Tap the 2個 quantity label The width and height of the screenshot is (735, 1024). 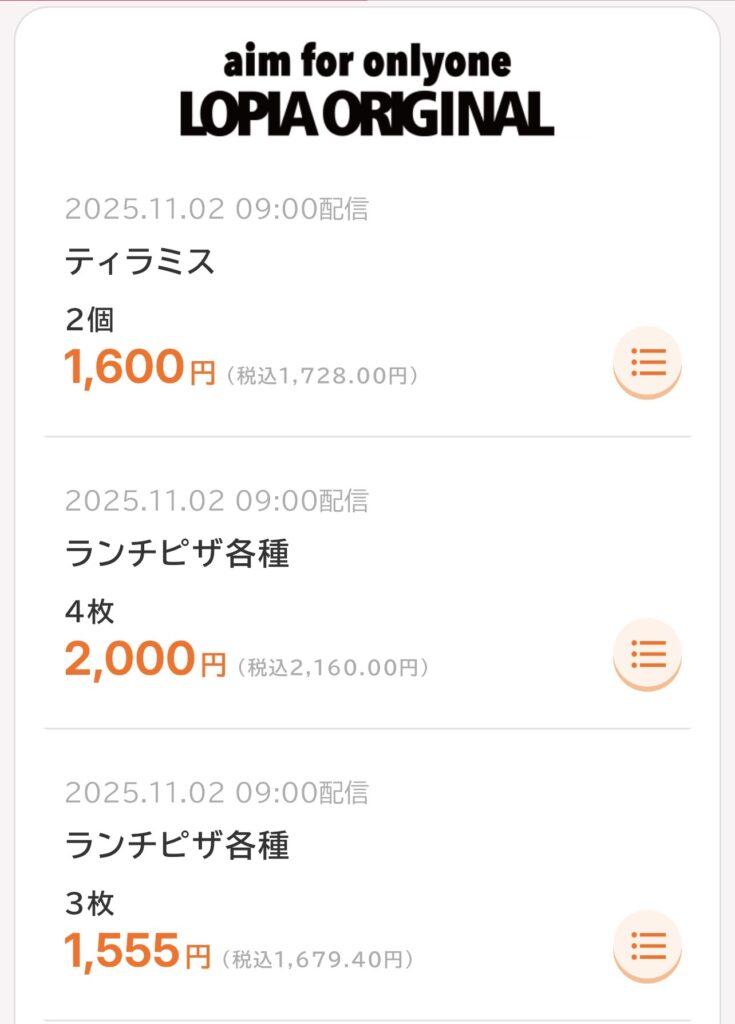coord(90,320)
